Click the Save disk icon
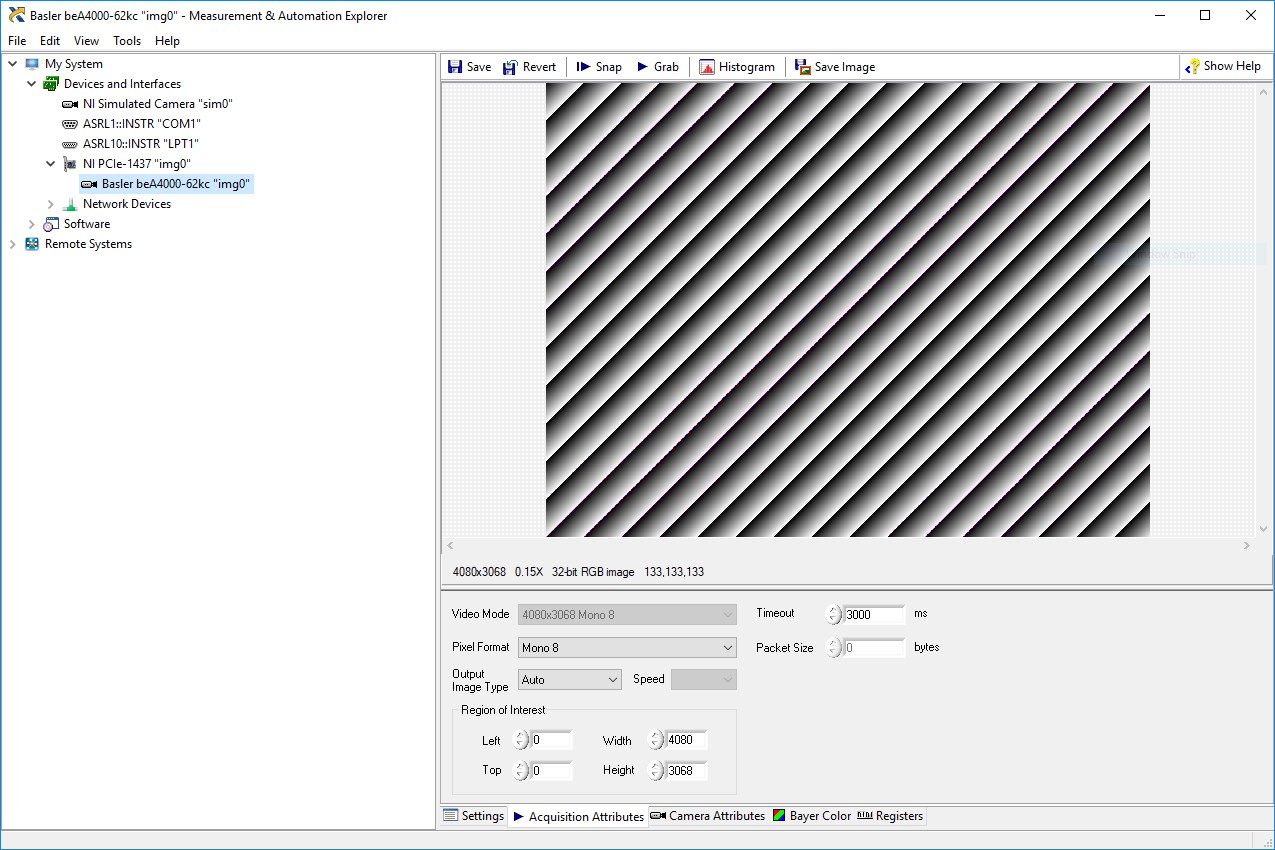 tap(454, 67)
